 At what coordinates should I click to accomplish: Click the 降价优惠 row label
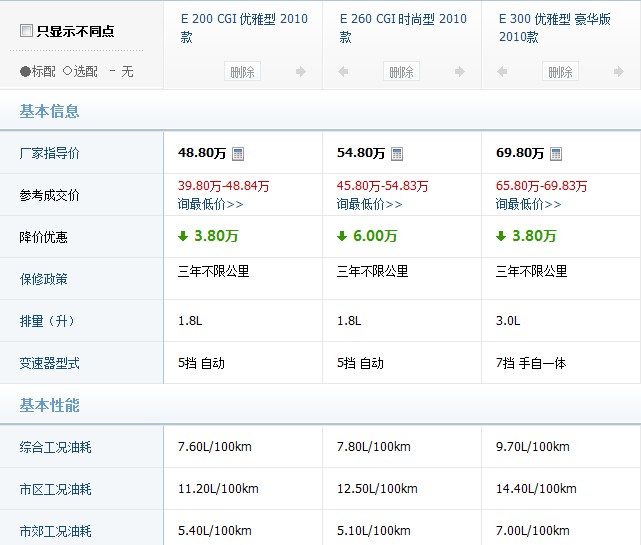43,237
